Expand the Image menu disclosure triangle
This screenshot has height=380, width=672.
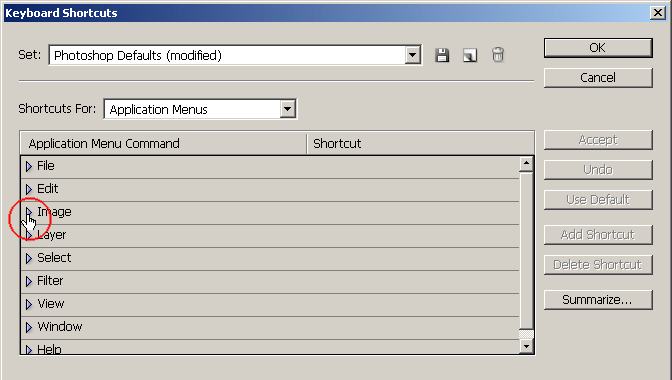[x=29, y=212]
